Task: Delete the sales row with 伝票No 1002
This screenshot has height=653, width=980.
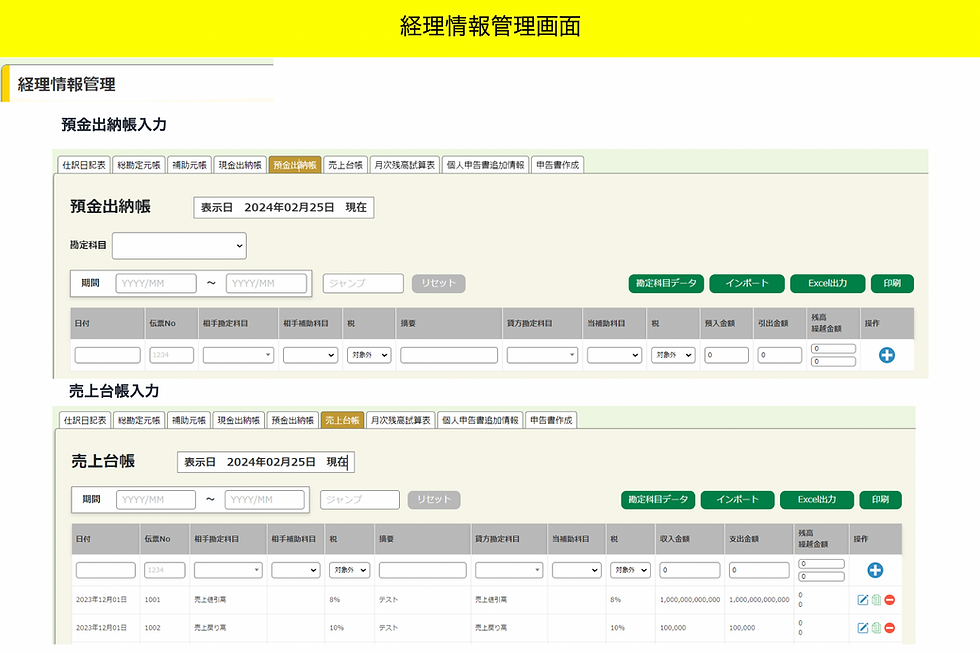Action: click(x=889, y=628)
